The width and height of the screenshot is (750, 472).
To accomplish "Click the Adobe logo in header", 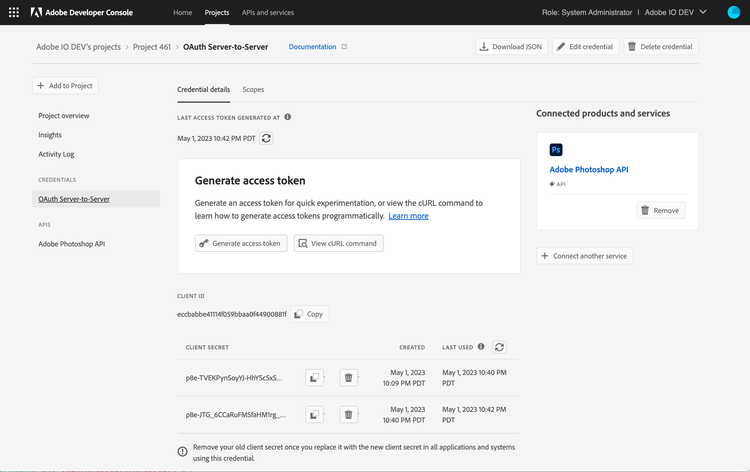I will (37, 12).
